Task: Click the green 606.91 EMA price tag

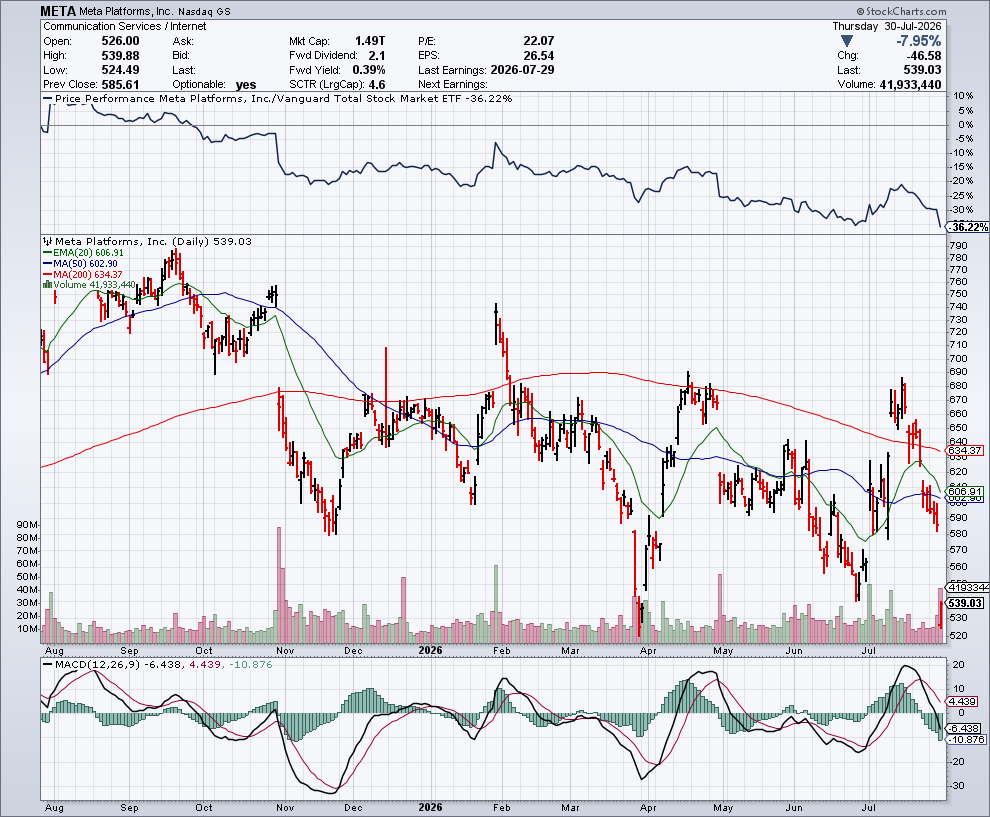Action: (x=965, y=491)
